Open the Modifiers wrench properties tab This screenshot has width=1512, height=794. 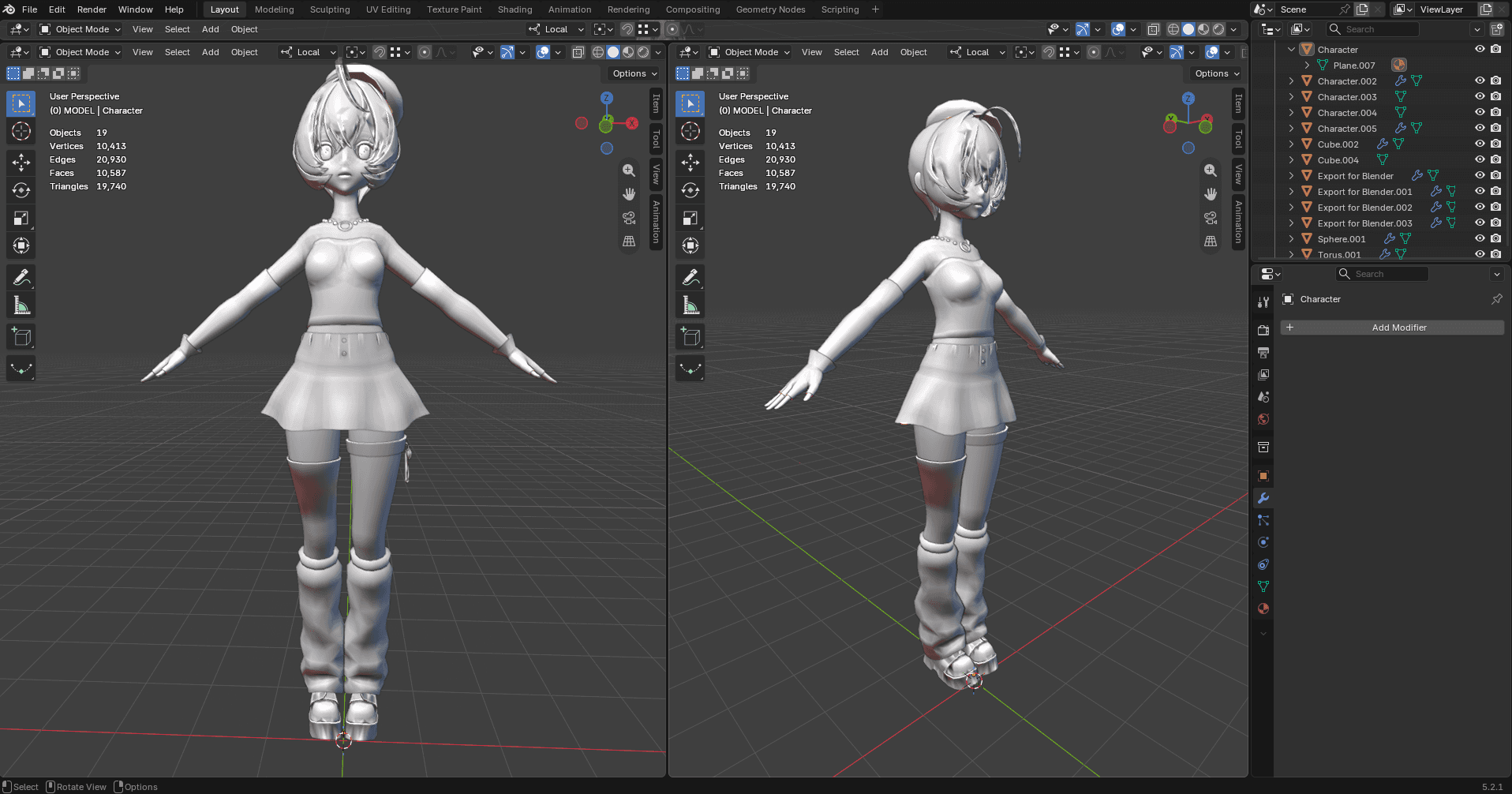(x=1263, y=498)
